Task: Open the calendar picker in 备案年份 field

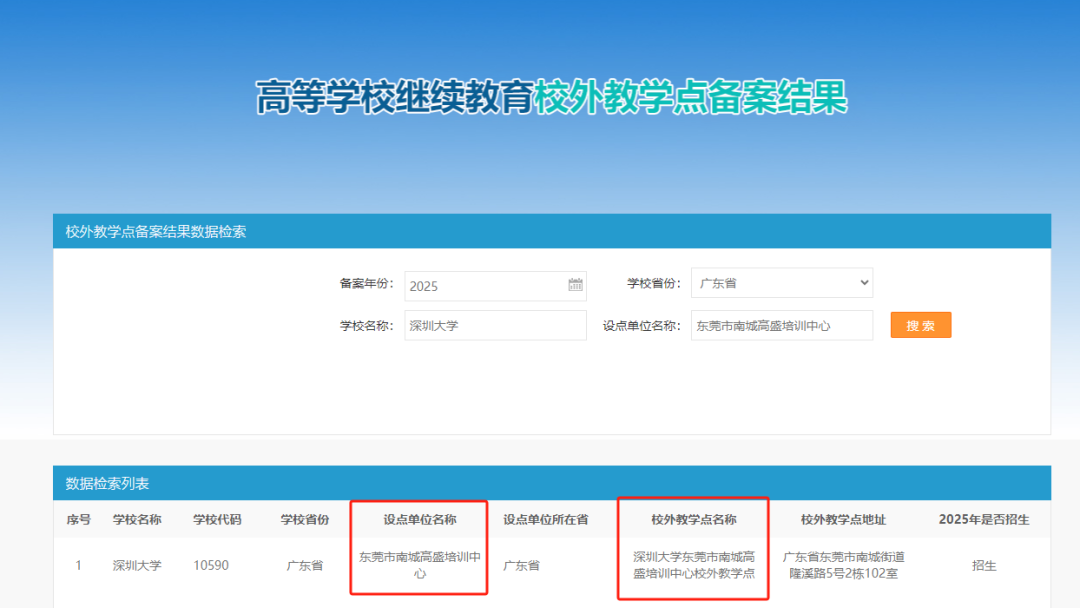Action: 575,285
